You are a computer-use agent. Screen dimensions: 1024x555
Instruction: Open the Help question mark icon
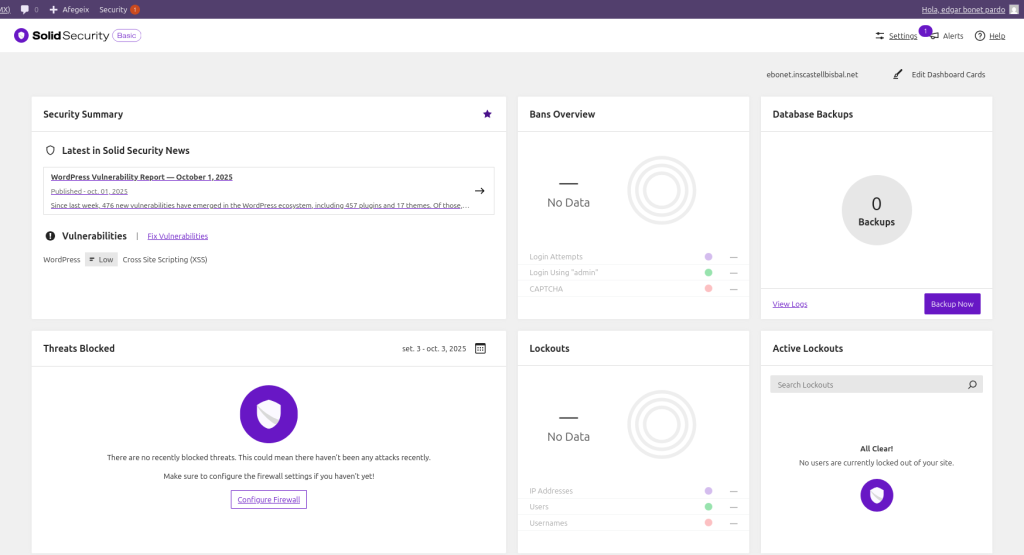[x=980, y=36]
